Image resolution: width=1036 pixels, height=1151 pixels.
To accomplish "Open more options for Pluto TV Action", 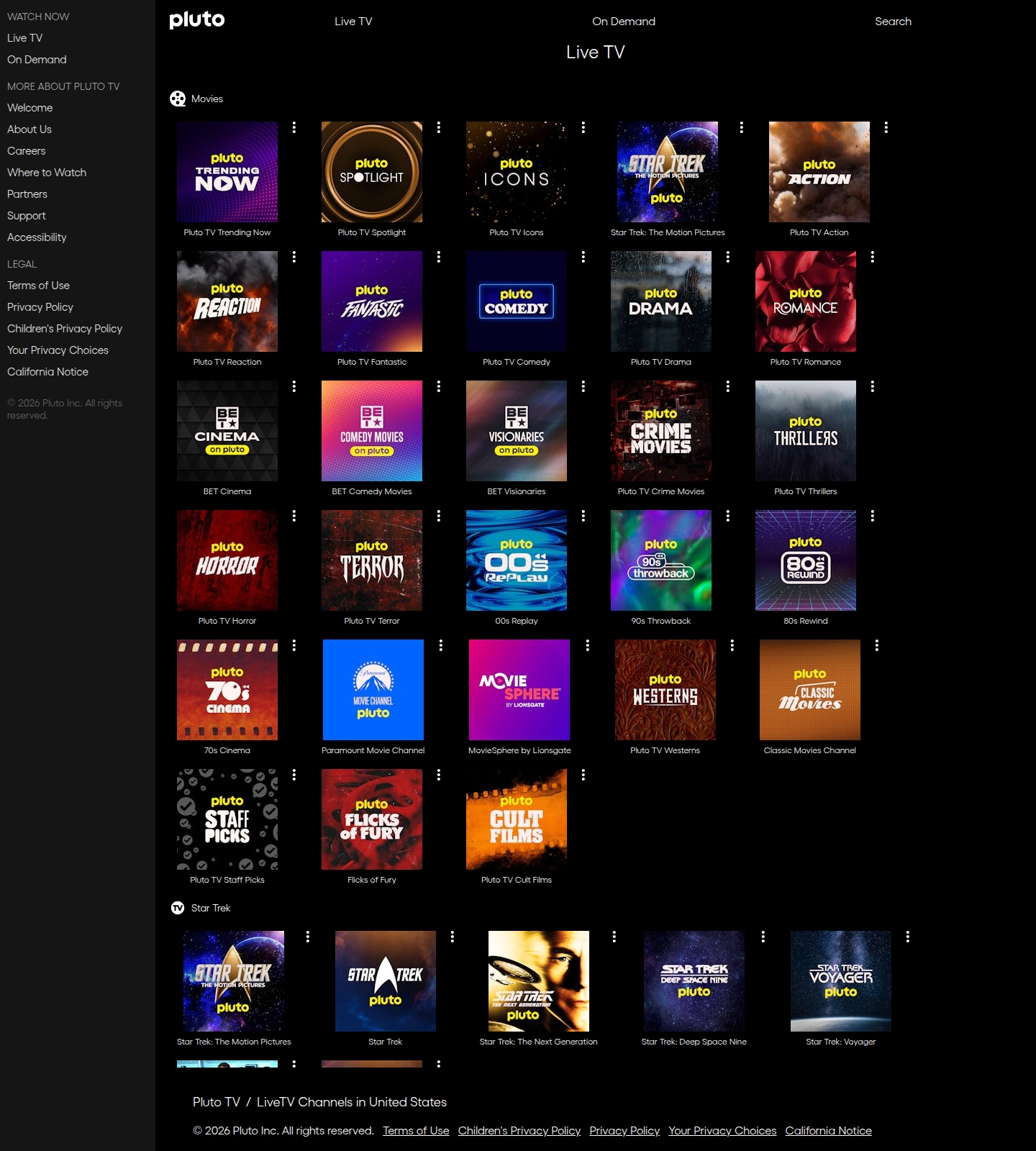I will (886, 127).
